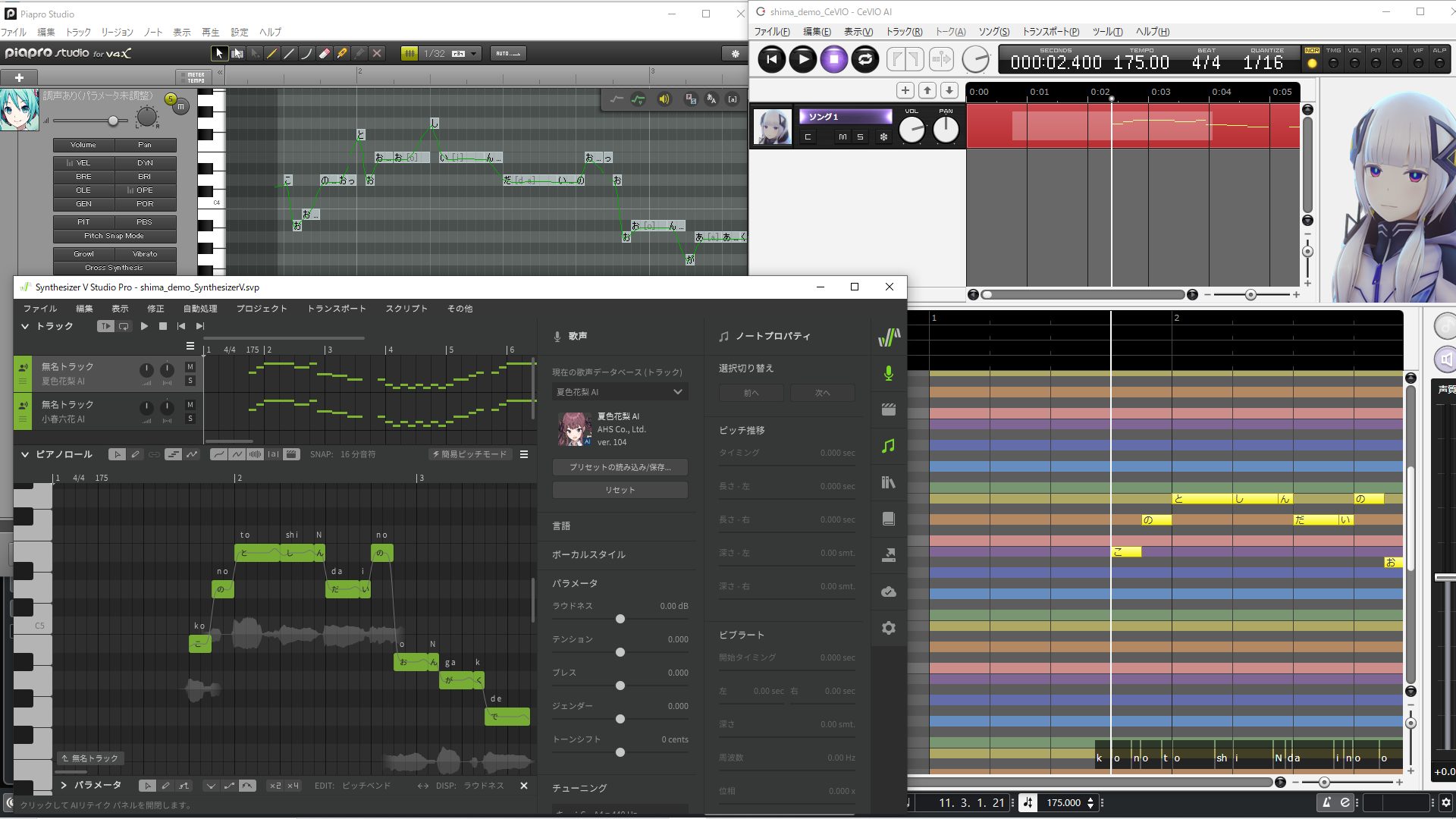
Task: Solo the 小春六花 AI track
Action: (190, 419)
